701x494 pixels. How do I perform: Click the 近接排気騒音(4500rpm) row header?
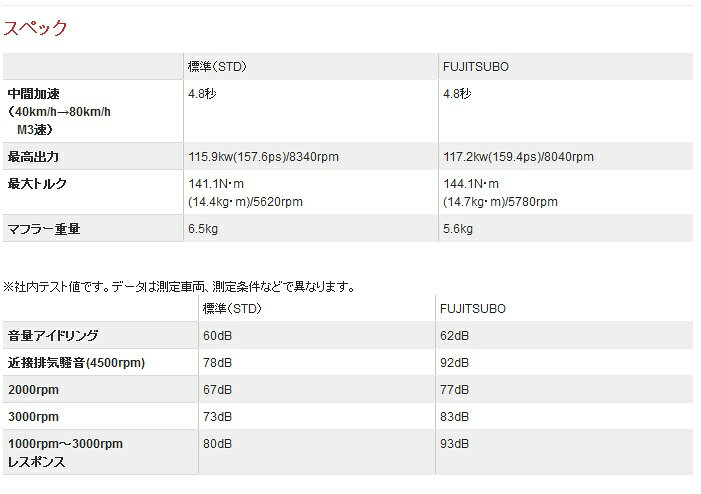click(x=76, y=362)
